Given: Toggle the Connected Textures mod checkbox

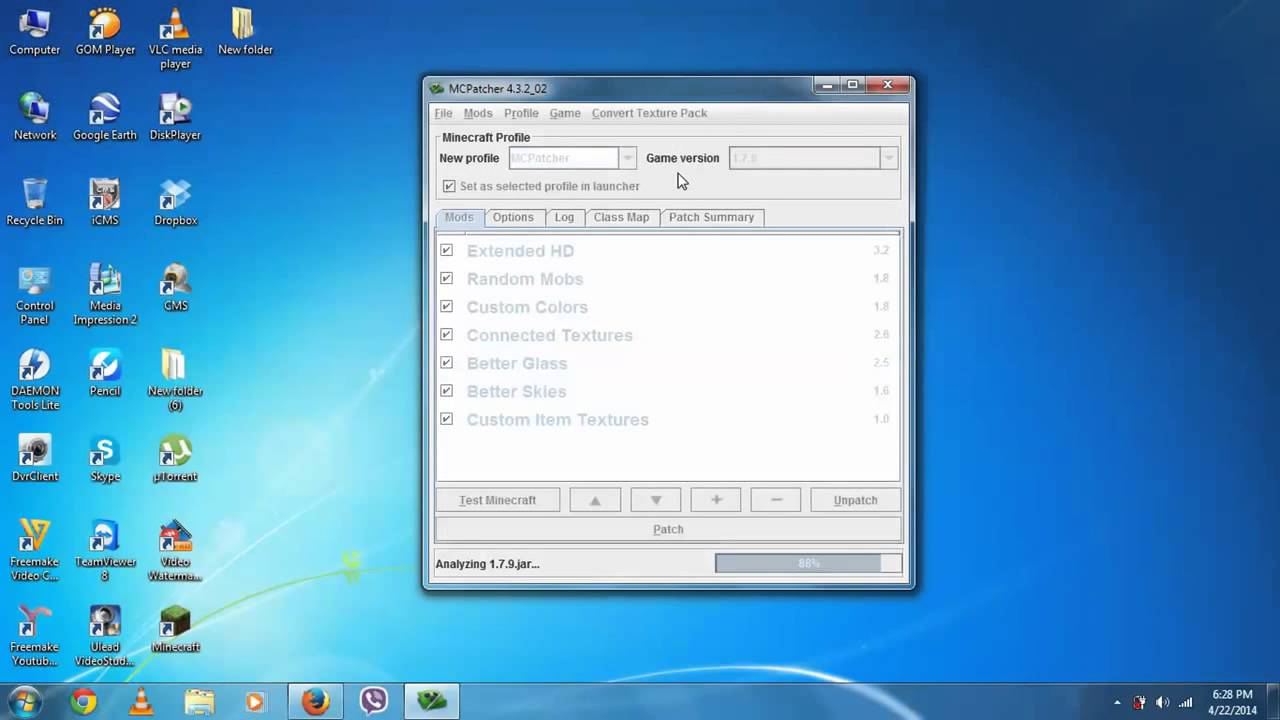Looking at the screenshot, I should pyautogui.click(x=446, y=334).
